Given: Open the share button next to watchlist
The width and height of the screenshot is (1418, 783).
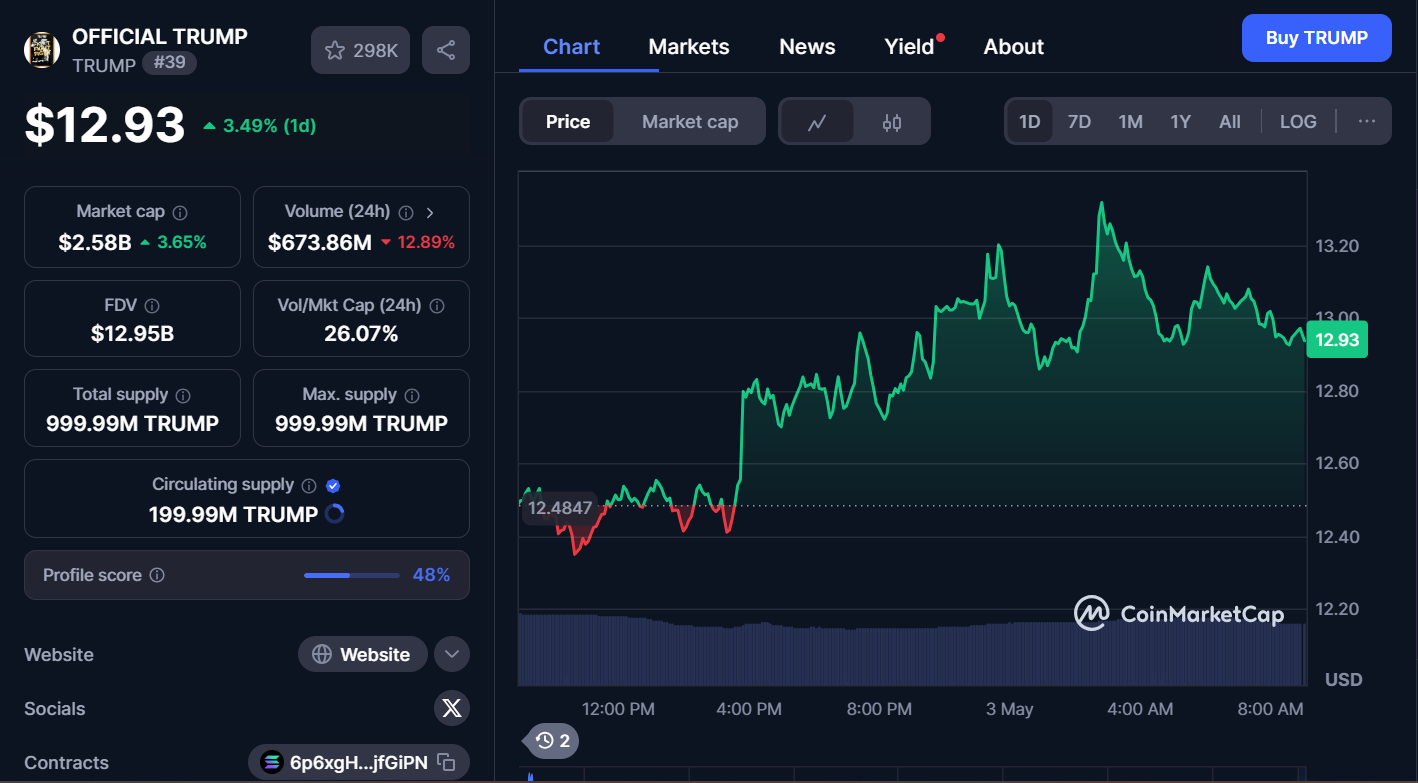Looking at the screenshot, I should 446,50.
